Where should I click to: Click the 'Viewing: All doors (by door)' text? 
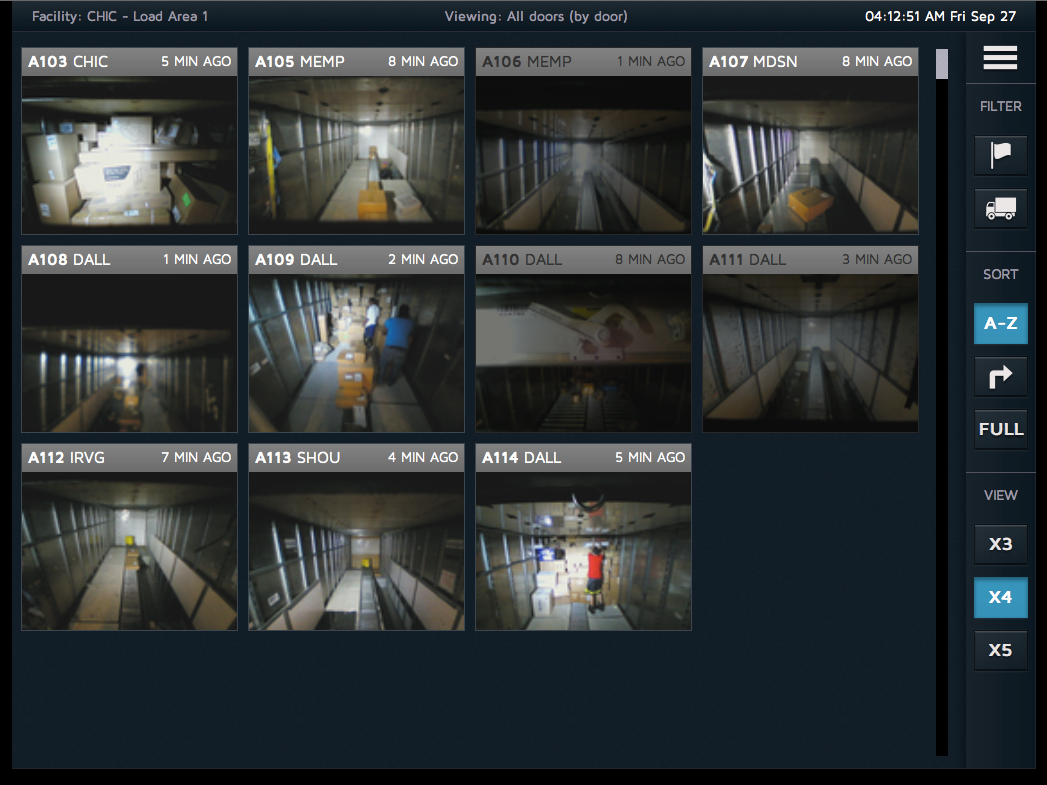pos(536,17)
